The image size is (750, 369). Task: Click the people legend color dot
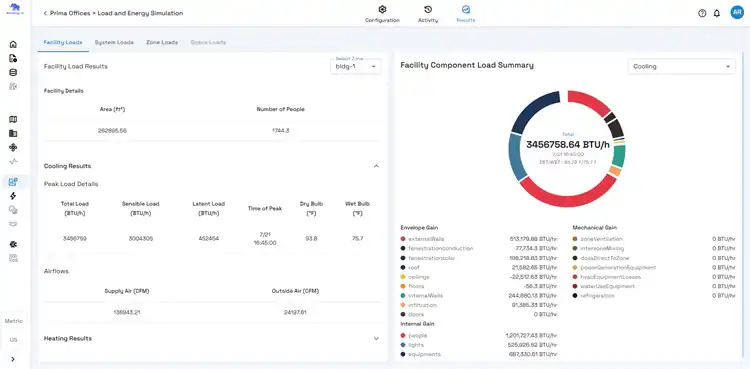pos(403,335)
